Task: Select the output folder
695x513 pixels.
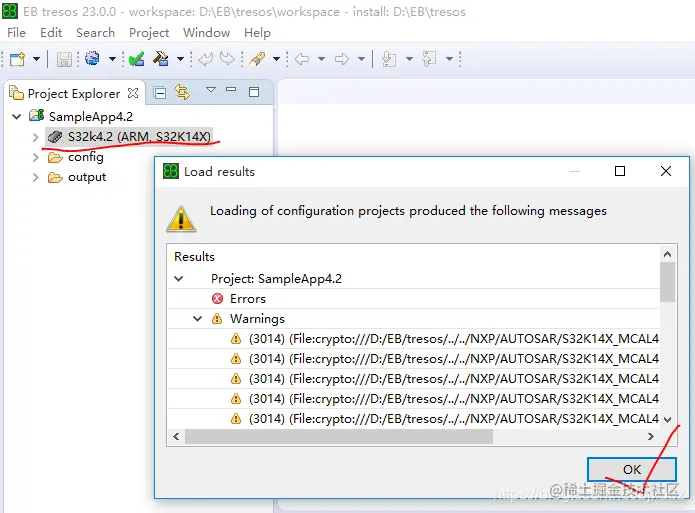Action: click(x=87, y=177)
